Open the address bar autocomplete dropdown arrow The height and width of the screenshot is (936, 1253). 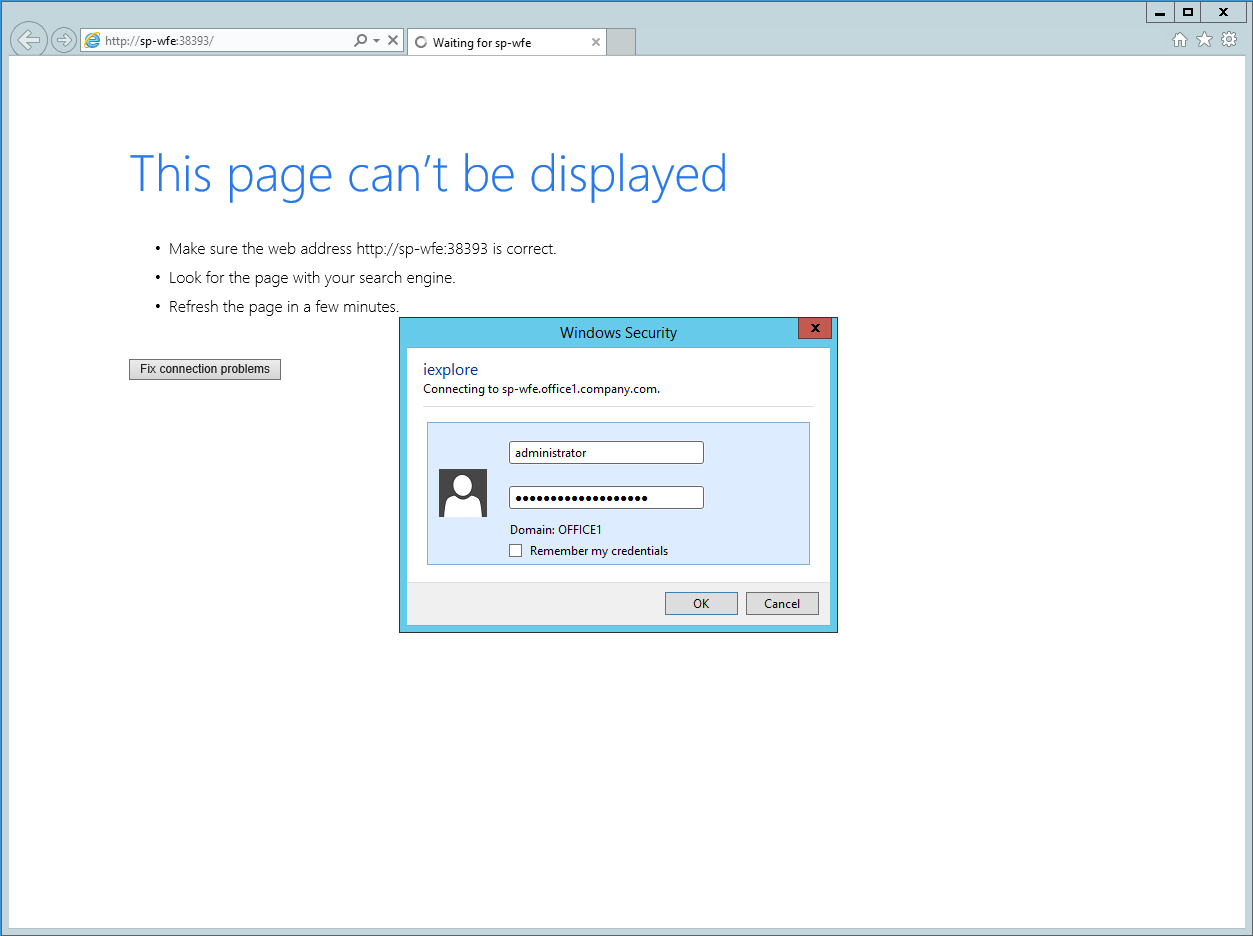pyautogui.click(x=376, y=41)
